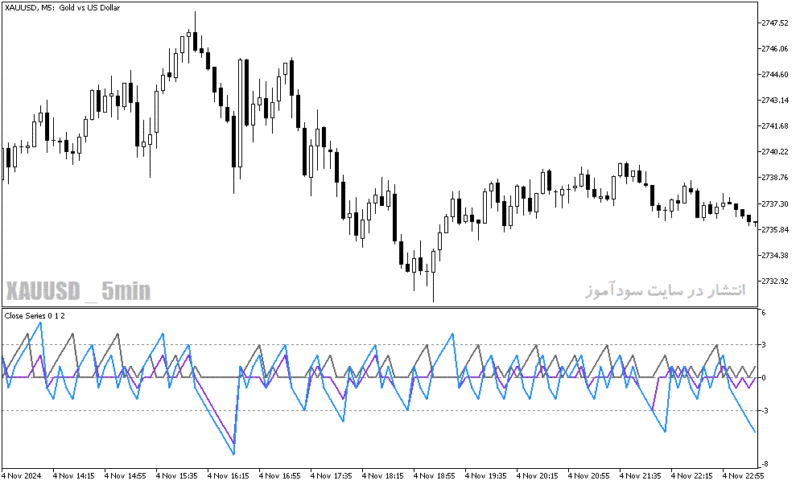
Task: Select the 4 Nov 20:15 time label
Action: [537, 476]
